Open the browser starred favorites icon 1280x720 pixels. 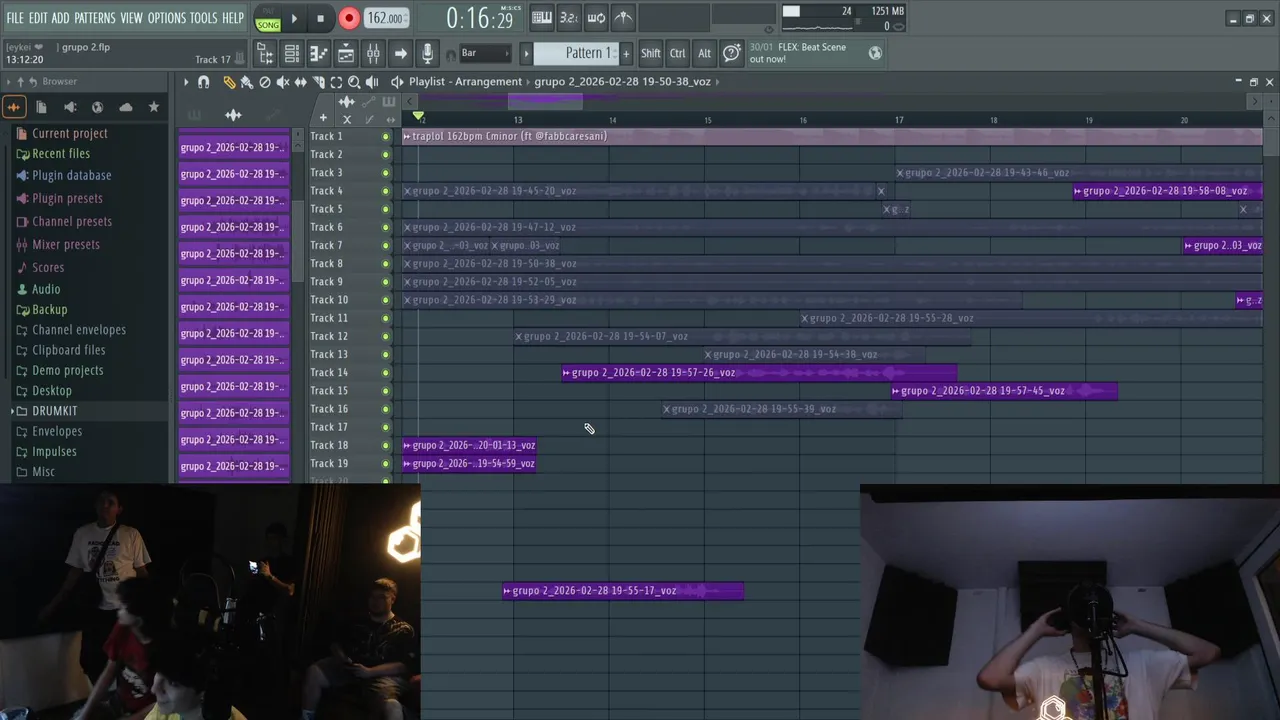[153, 107]
